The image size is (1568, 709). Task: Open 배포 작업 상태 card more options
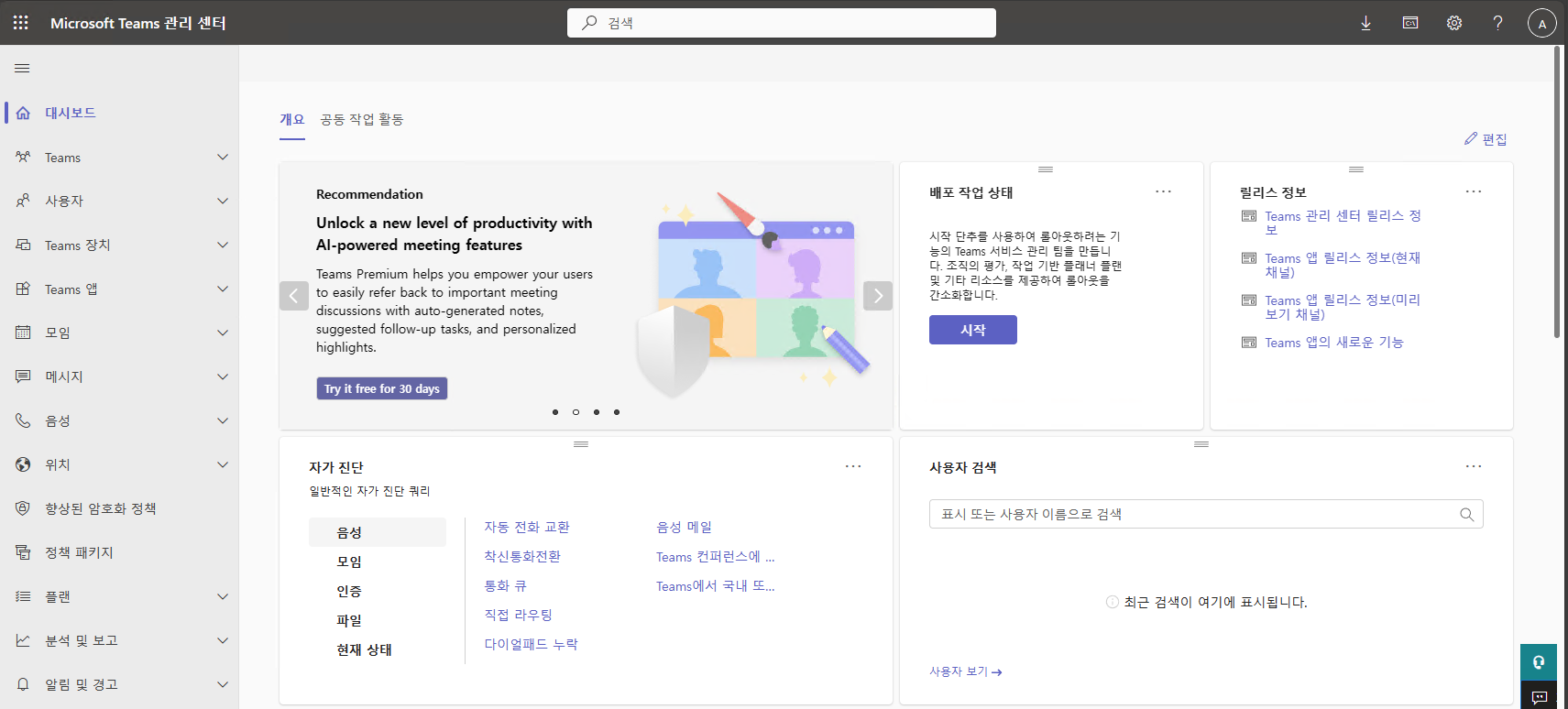pyautogui.click(x=1163, y=191)
